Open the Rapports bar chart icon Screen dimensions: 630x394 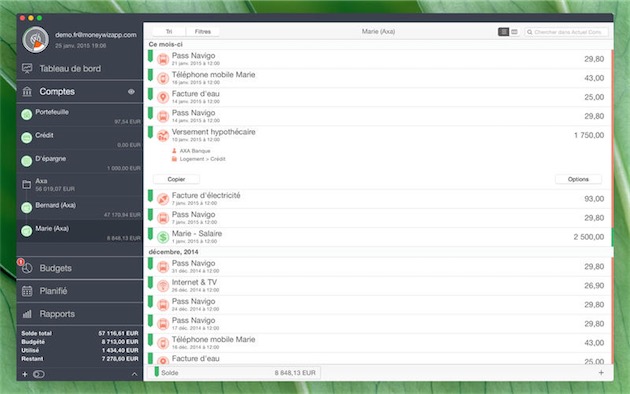point(27,314)
